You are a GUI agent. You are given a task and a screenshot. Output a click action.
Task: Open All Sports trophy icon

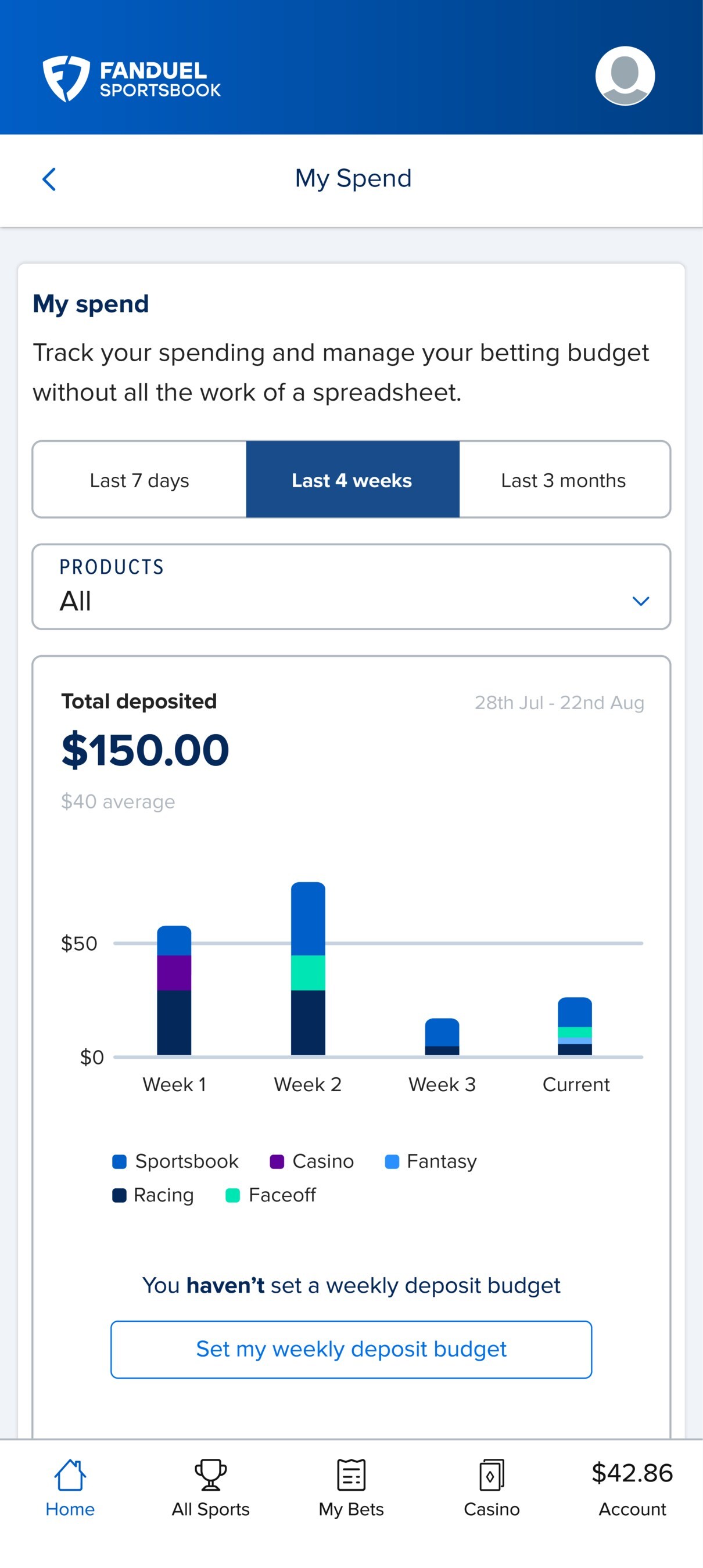coord(210,1475)
